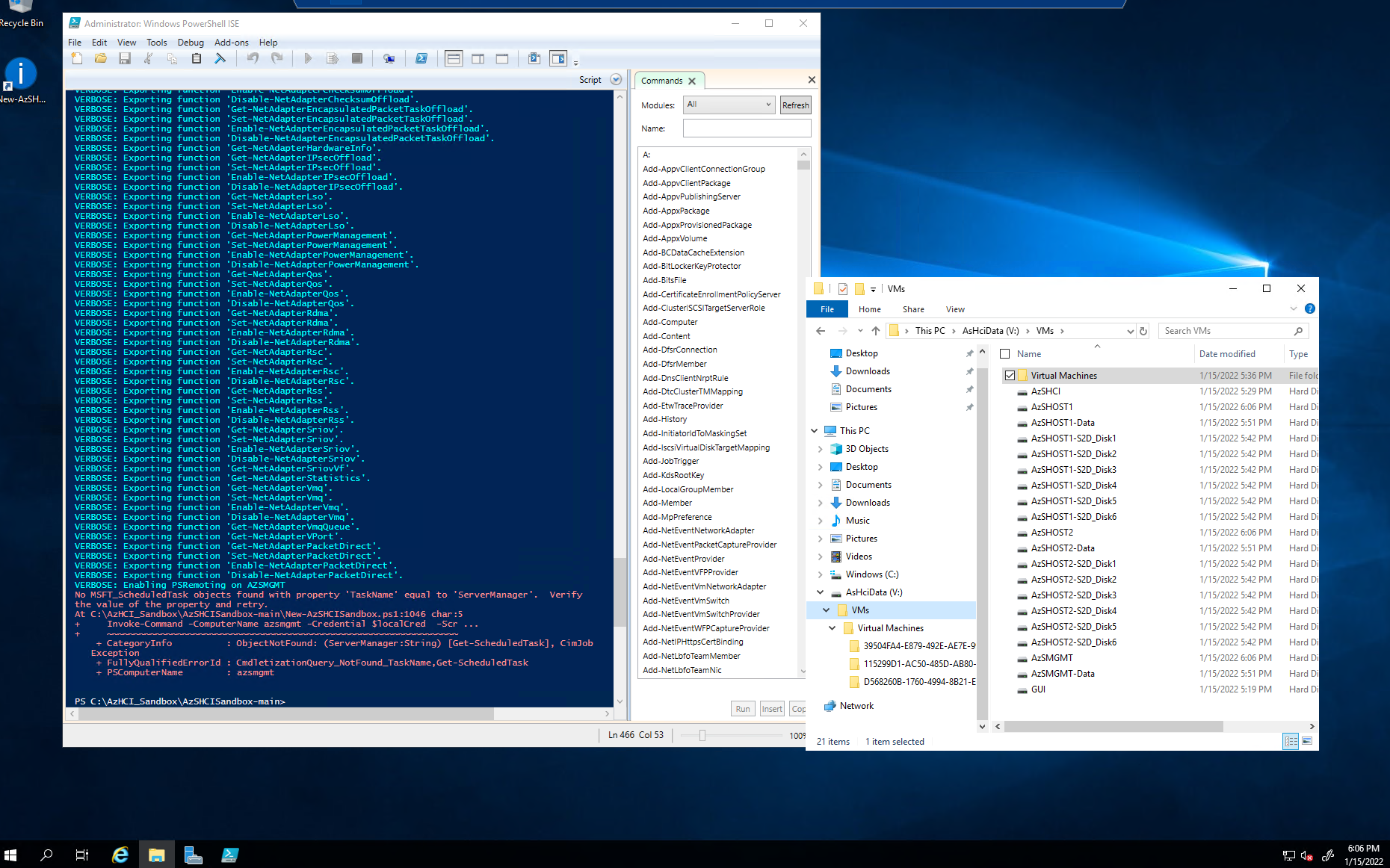Click the Stop Operation icon

[x=357, y=58]
